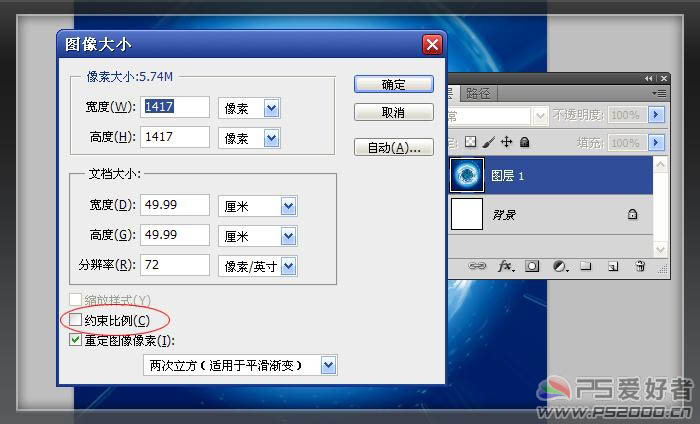This screenshot has height=424, width=700.
Task: Delete layer with trash icon
Action: coord(639,267)
